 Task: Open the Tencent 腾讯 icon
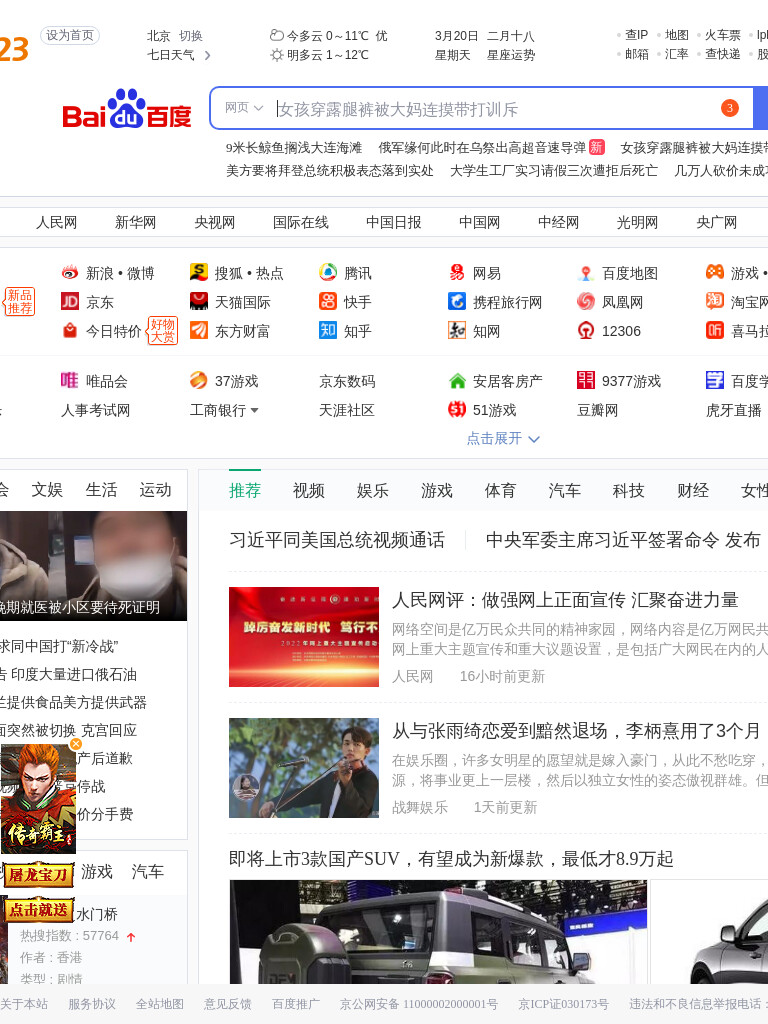point(328,272)
